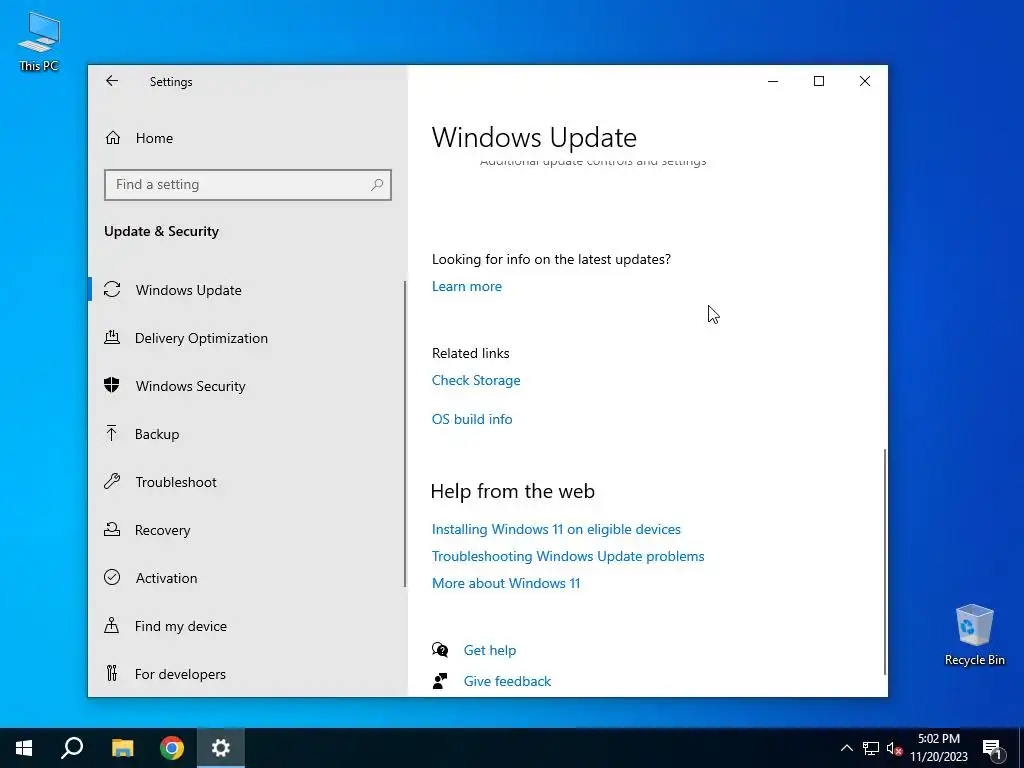
Task: Select the Windows Update sync icon
Action: [112, 289]
